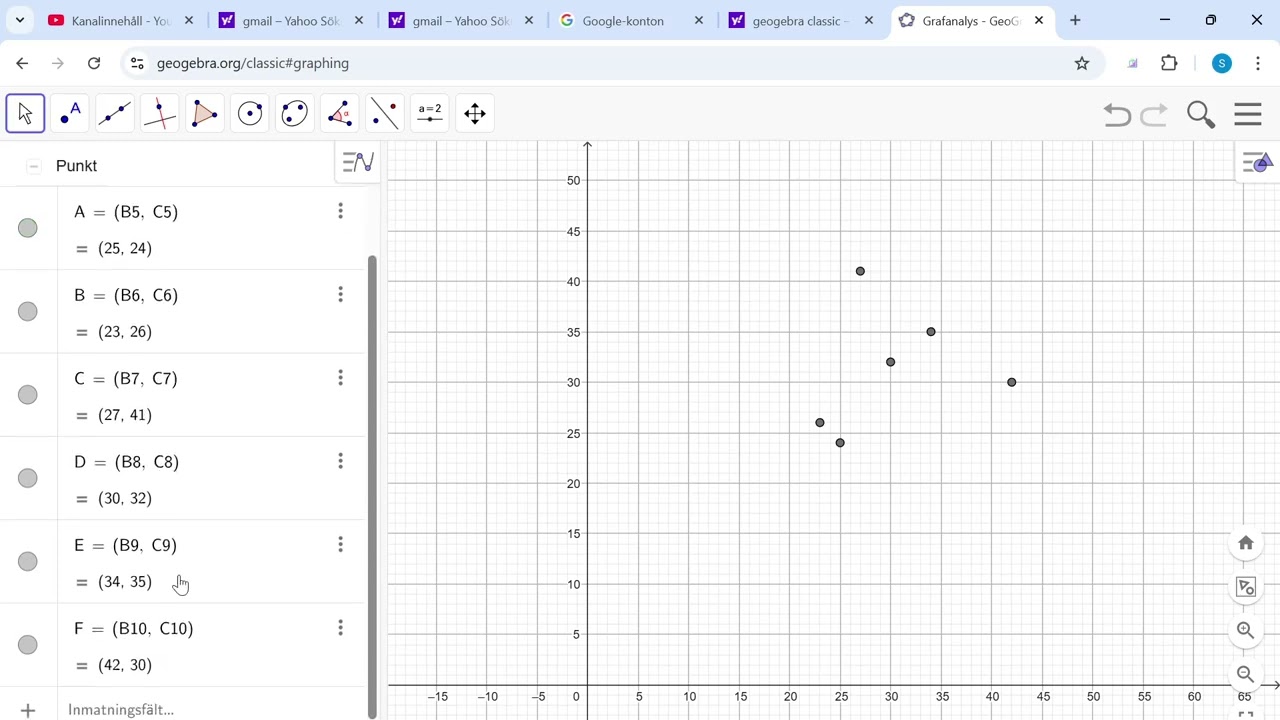Screen dimensions: 1280x720
Task: Select the Move Graphics View tool
Action: pyautogui.click(x=475, y=114)
